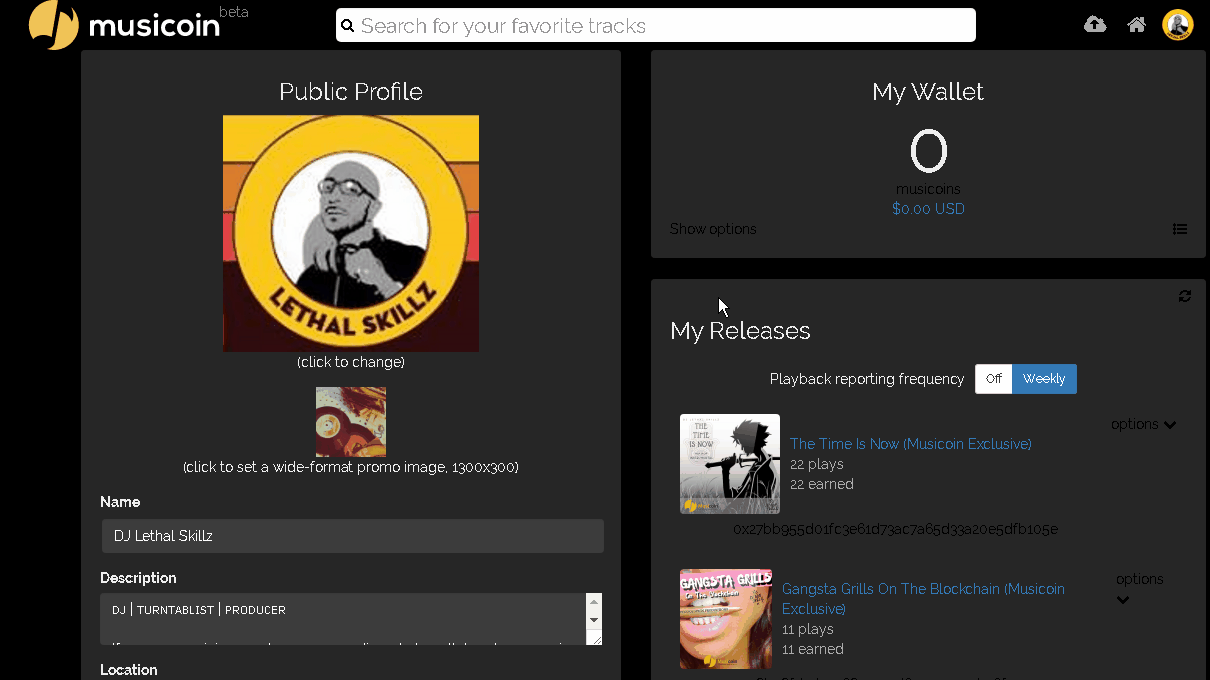Click the Musicoin logo icon
Image resolution: width=1210 pixels, height=680 pixels.
pyautogui.click(x=54, y=25)
